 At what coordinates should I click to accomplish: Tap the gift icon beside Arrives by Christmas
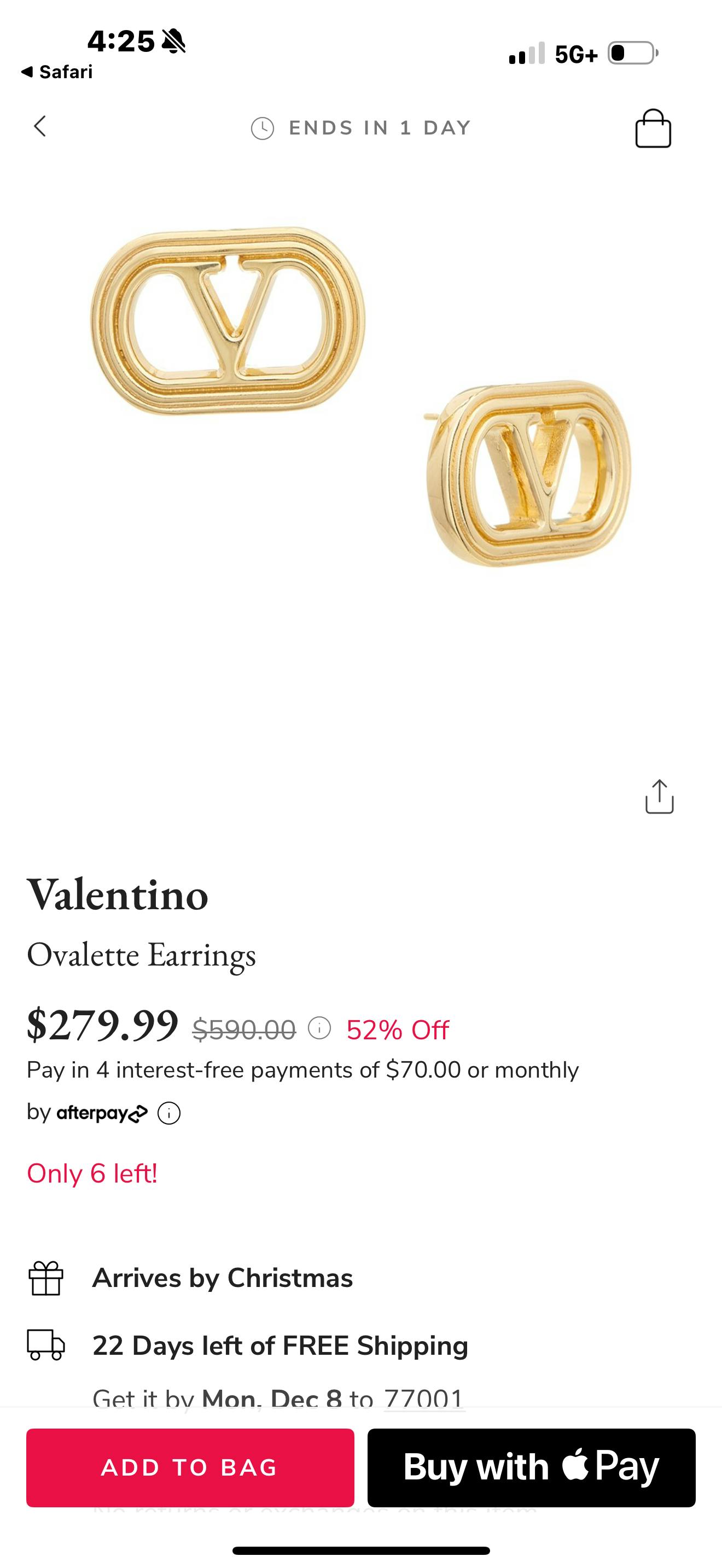coord(45,1278)
